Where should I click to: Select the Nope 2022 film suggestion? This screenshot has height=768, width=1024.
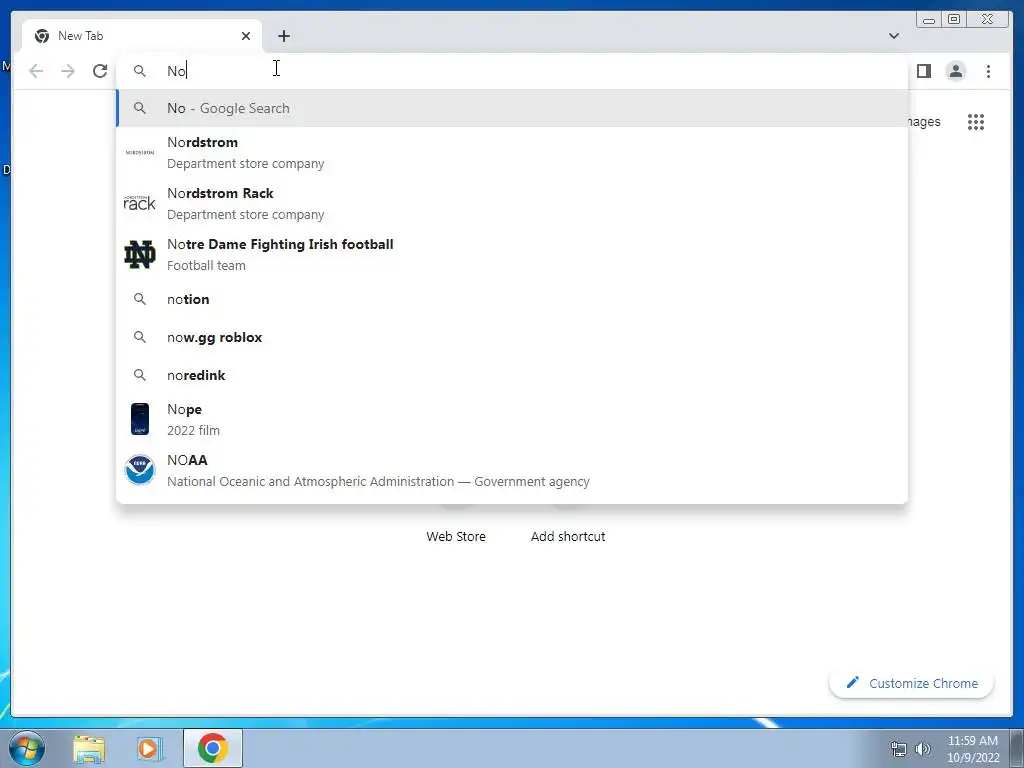pyautogui.click(x=512, y=419)
